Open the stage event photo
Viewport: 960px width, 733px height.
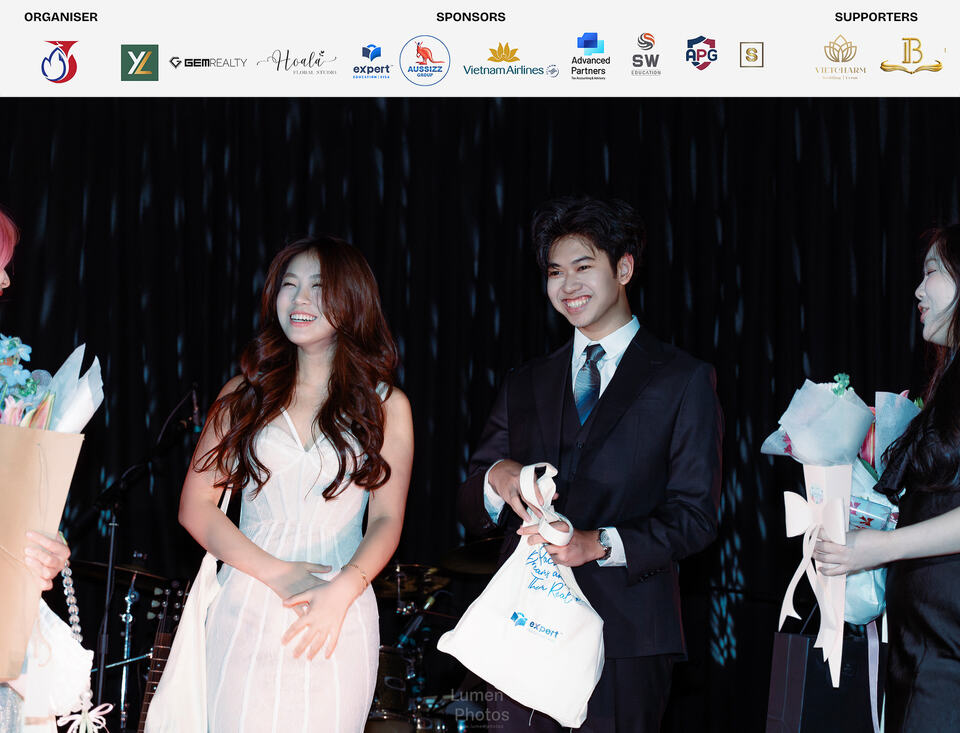tap(480, 415)
